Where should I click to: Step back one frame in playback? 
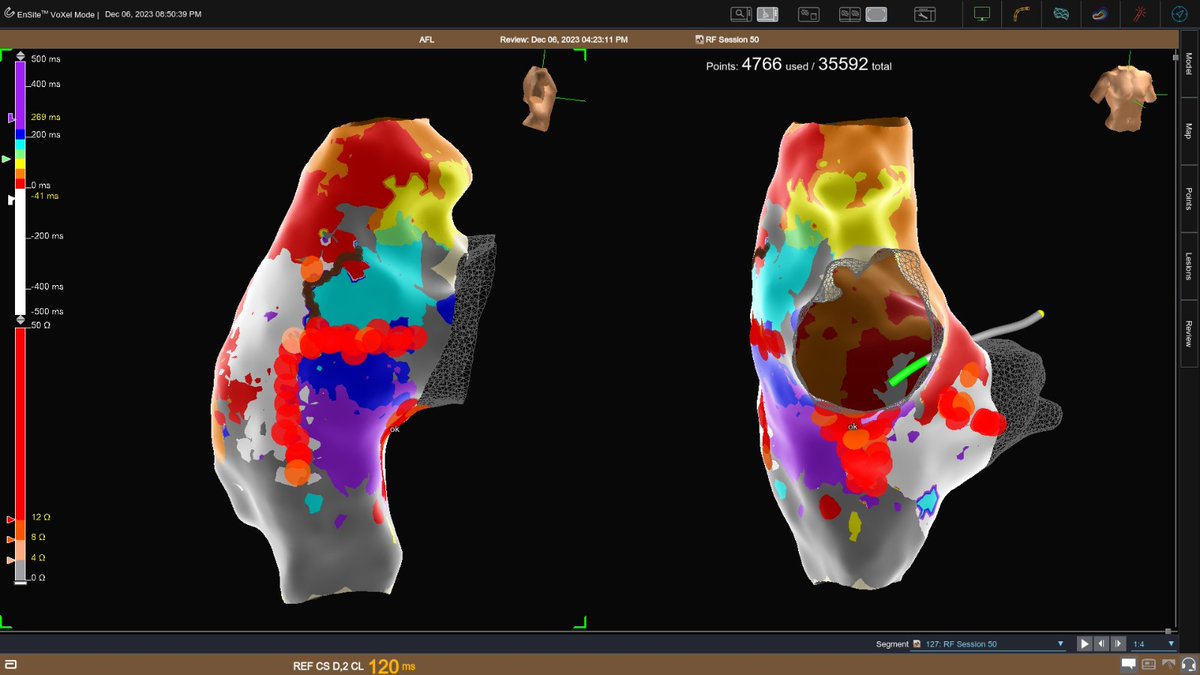point(1101,645)
